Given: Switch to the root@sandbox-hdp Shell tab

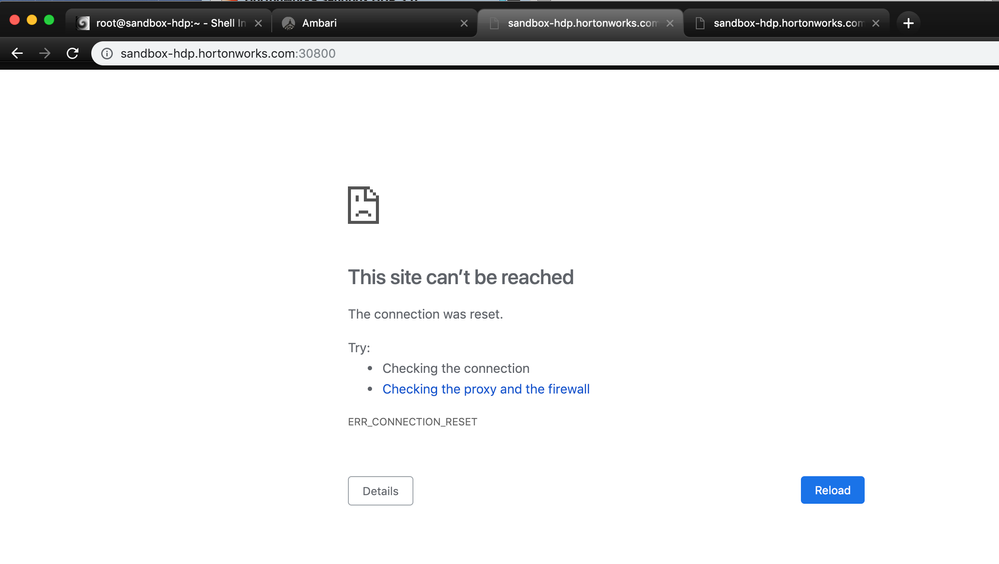Looking at the screenshot, I should point(171,23).
